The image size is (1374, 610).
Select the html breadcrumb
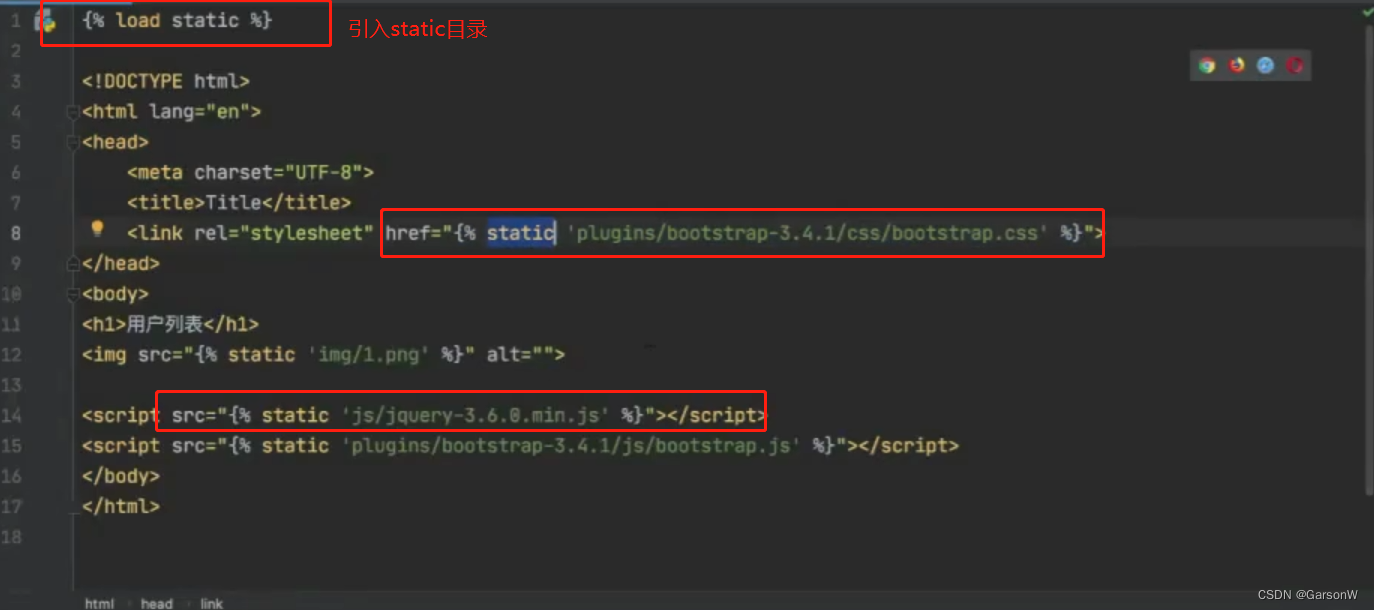tap(99, 603)
